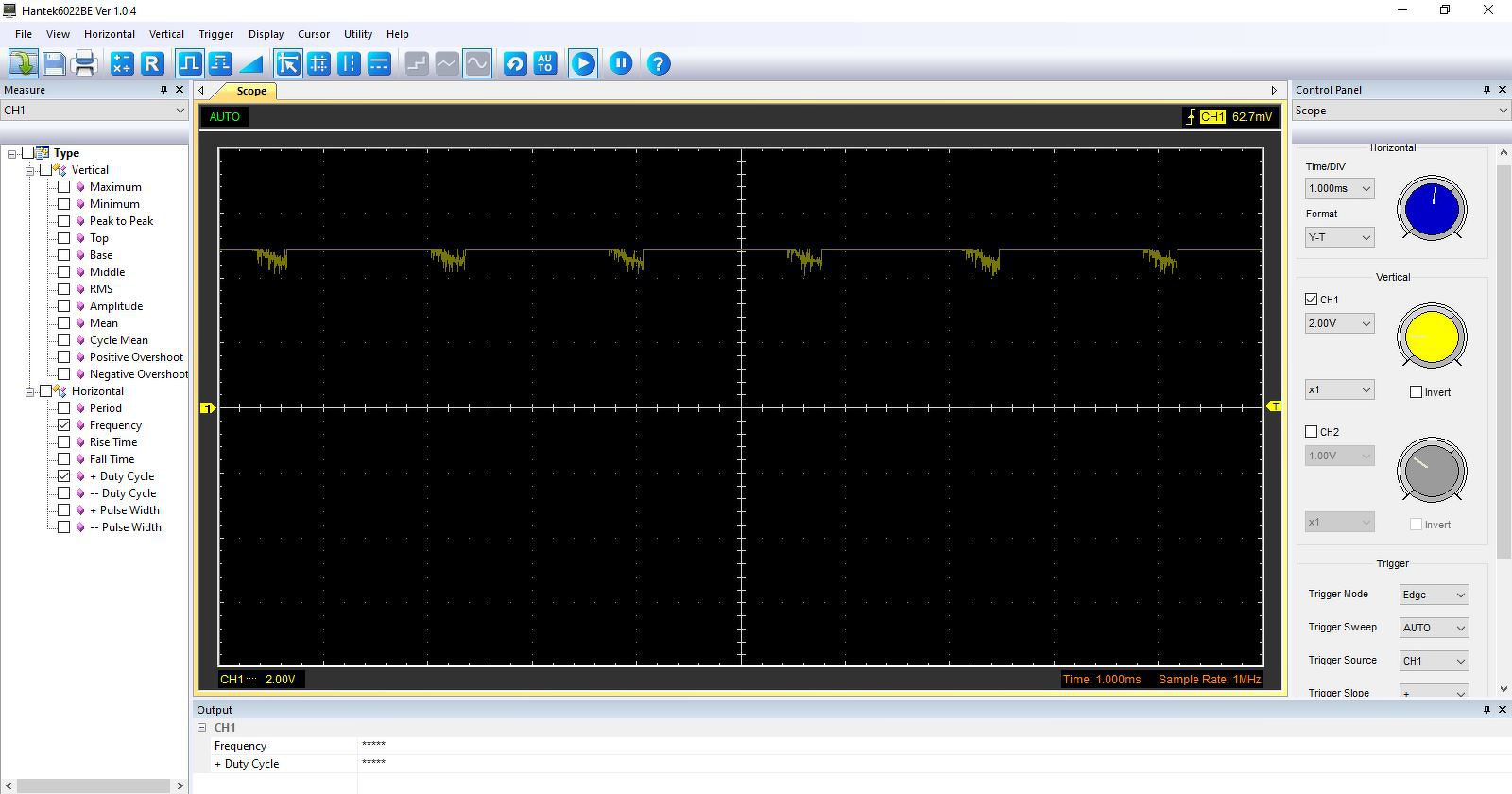The width and height of the screenshot is (1512, 794).
Task: Open the Format Y-T dropdown
Action: click(x=1339, y=237)
